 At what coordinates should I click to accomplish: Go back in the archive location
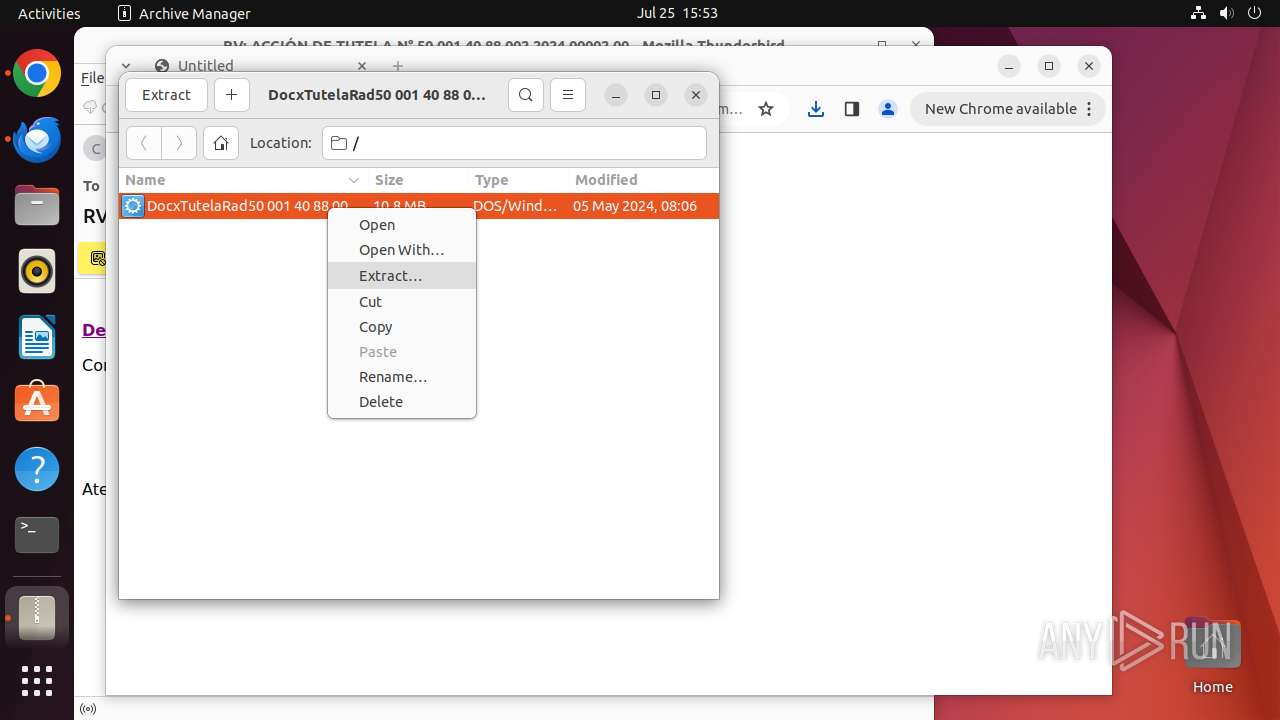click(144, 143)
